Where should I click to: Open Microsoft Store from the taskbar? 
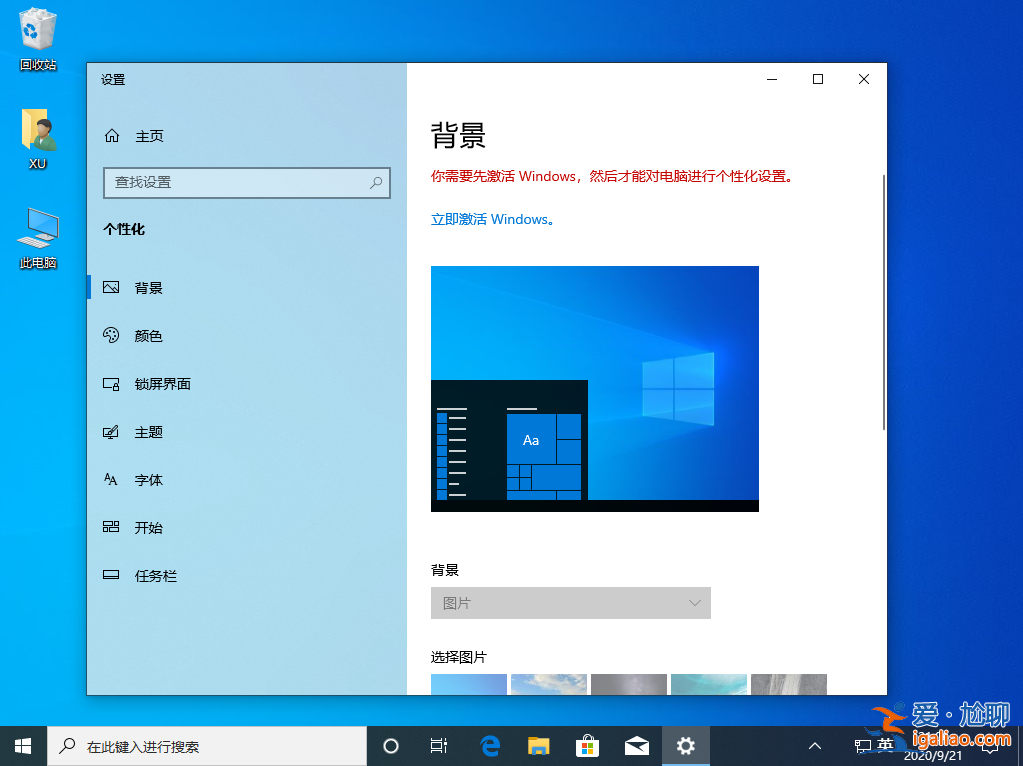click(x=587, y=745)
